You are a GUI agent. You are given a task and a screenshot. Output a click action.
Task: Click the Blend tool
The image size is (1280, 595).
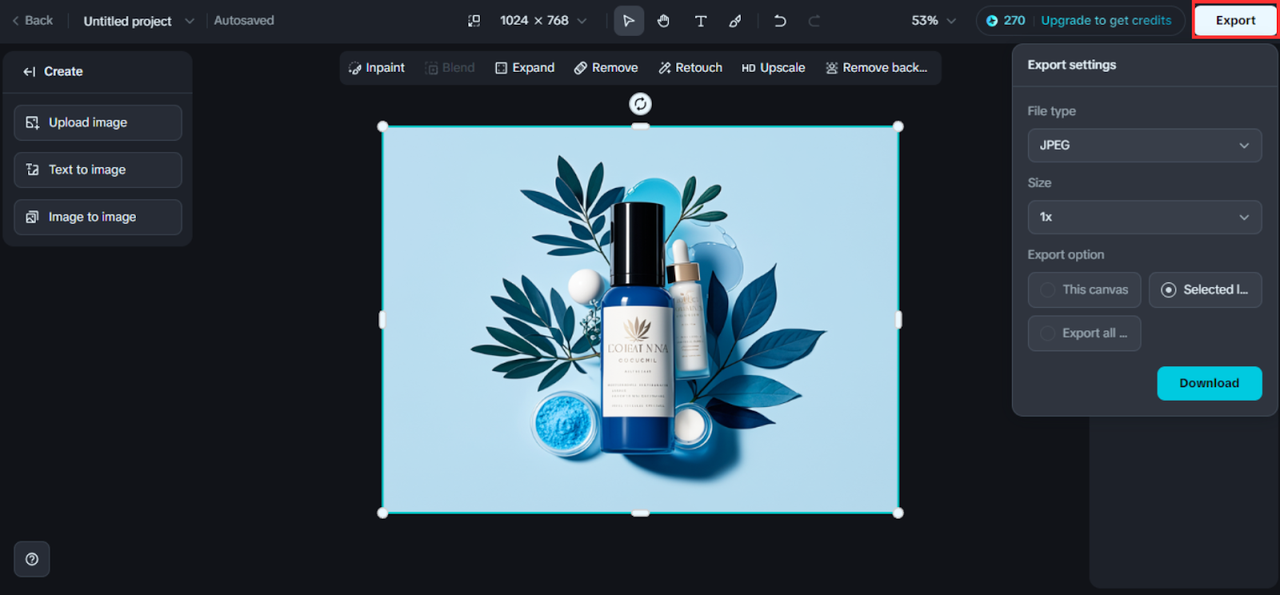(x=450, y=68)
